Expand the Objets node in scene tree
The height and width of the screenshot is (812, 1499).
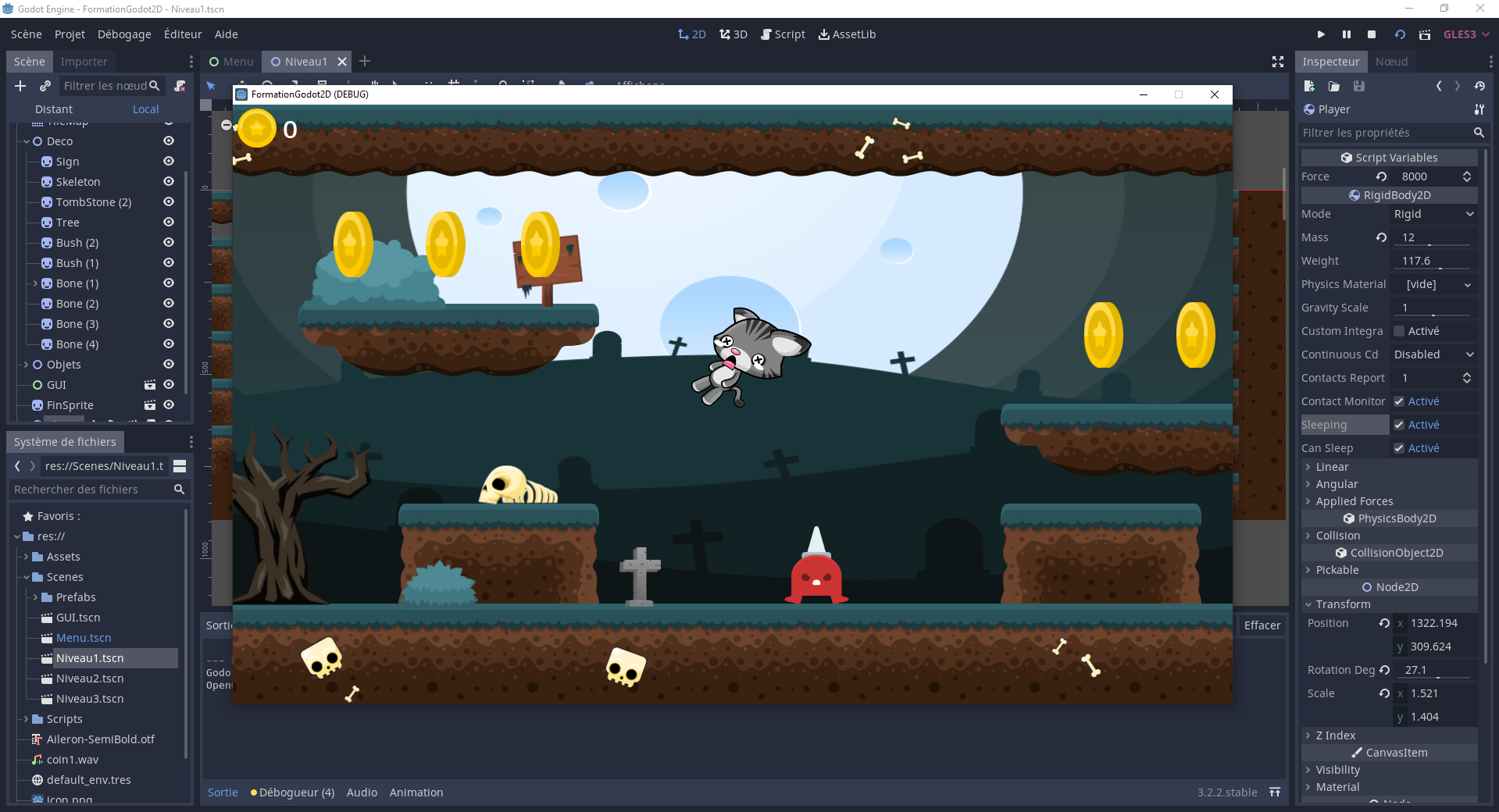coord(27,365)
